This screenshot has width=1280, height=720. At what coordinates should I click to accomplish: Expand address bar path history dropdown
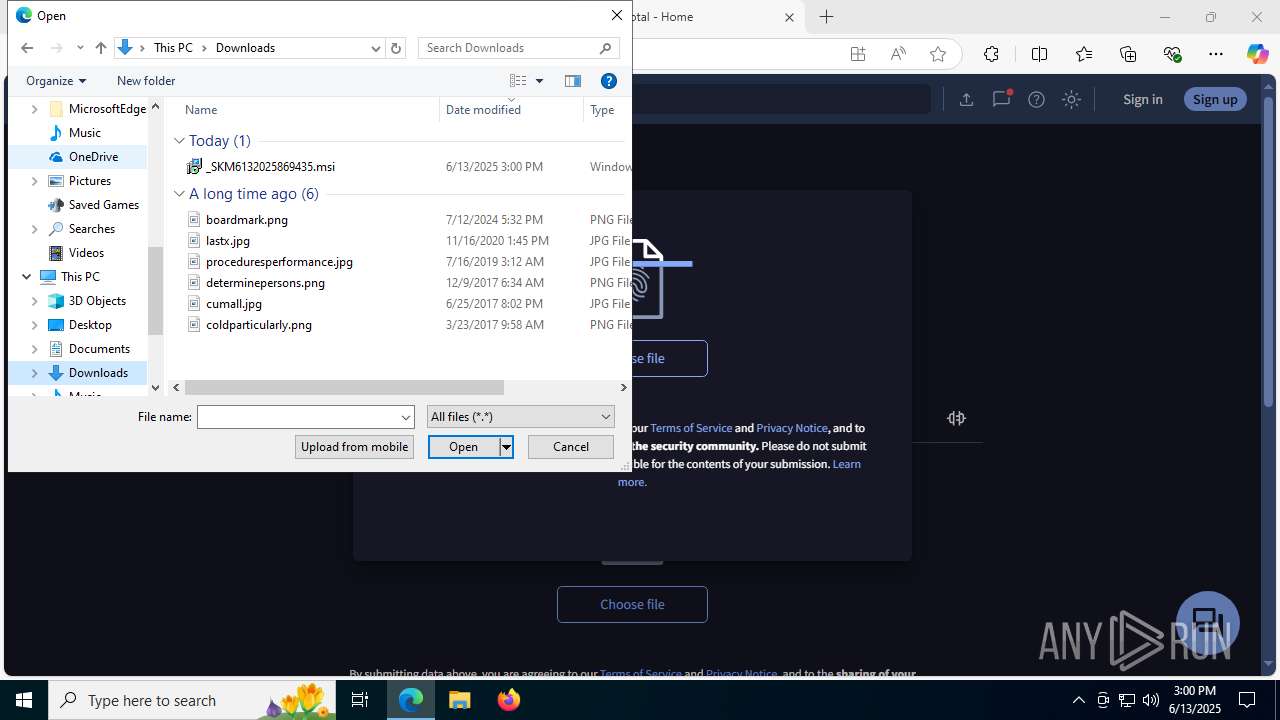point(376,48)
